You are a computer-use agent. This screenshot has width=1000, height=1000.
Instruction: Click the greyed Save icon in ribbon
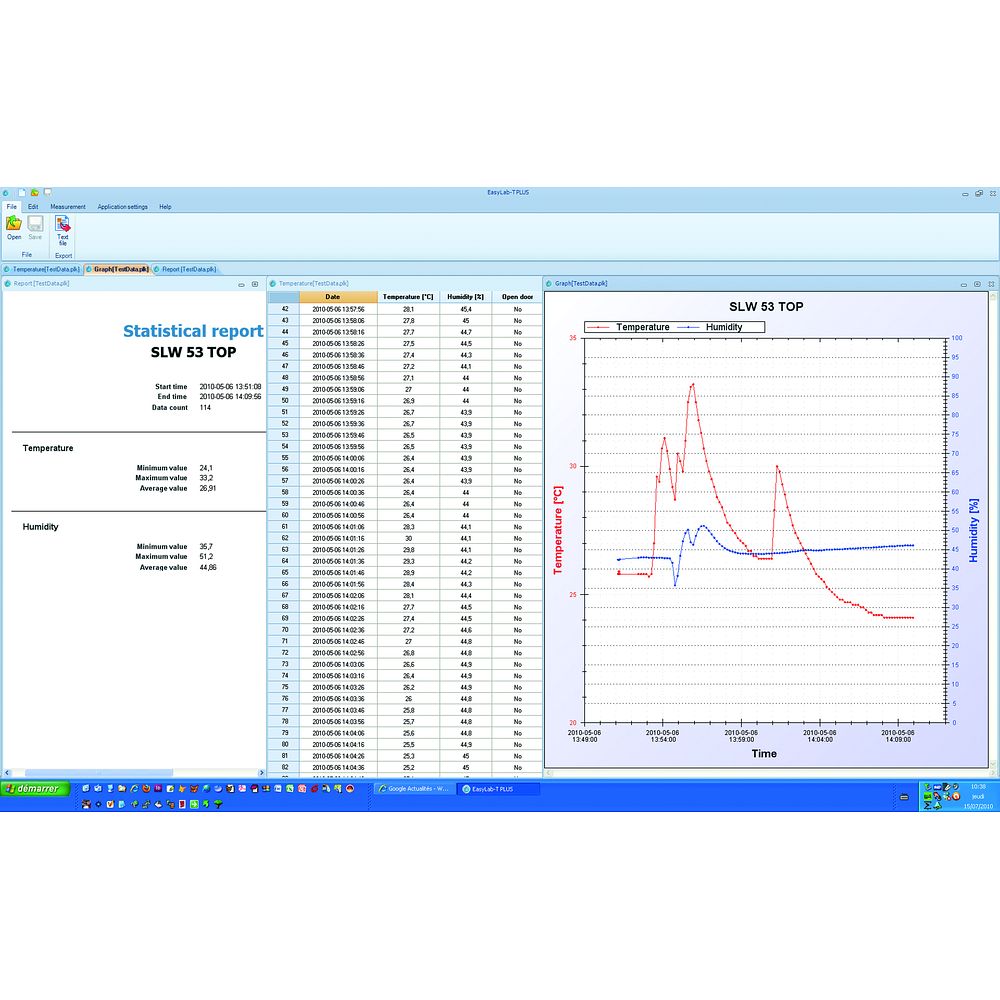point(35,227)
